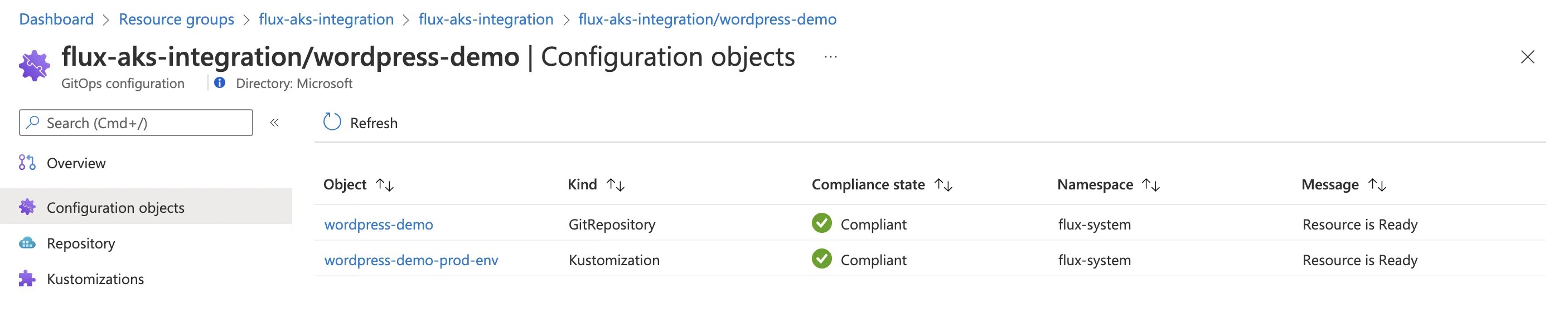Click green check icon in GitRepository row
This screenshot has width=1568, height=322.
(x=822, y=223)
